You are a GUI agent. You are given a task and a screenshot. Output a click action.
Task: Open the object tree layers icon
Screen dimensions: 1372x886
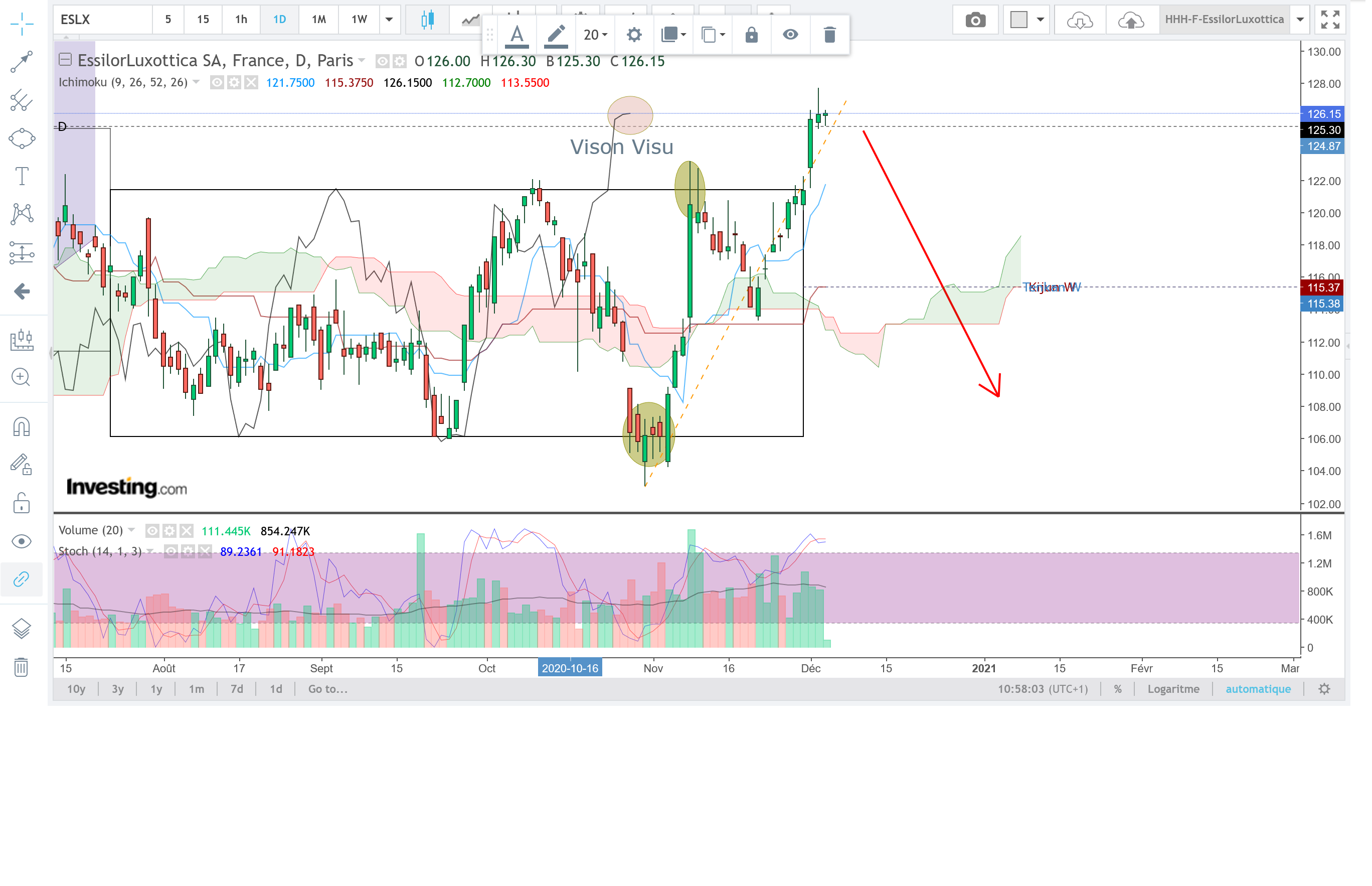tap(21, 628)
